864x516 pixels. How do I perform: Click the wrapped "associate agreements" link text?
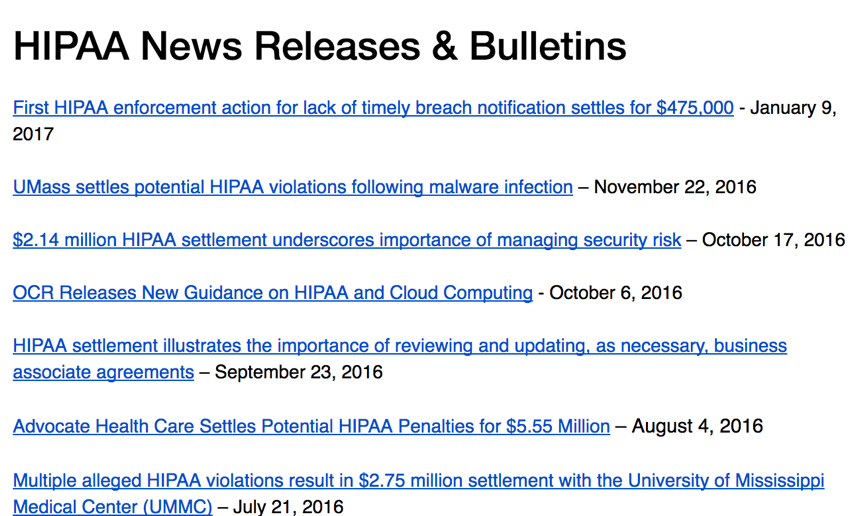click(x=103, y=372)
